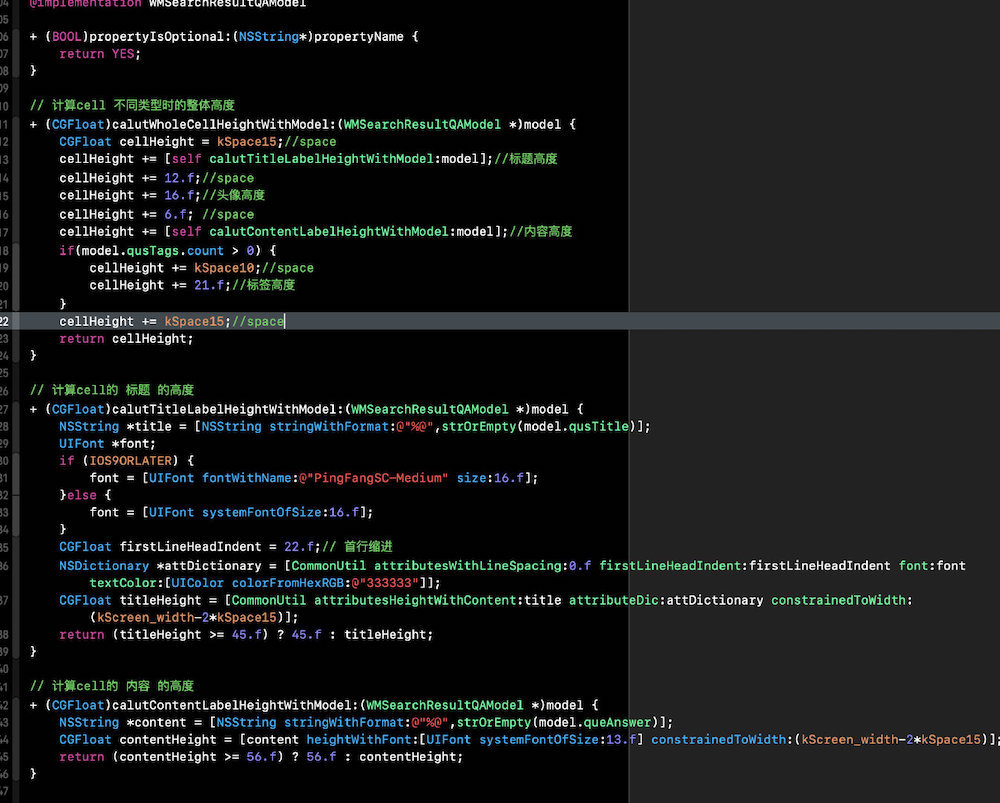Viewport: 1000px width, 803px height.
Task: Click the '//标签高度' comment
Action: 263,285
